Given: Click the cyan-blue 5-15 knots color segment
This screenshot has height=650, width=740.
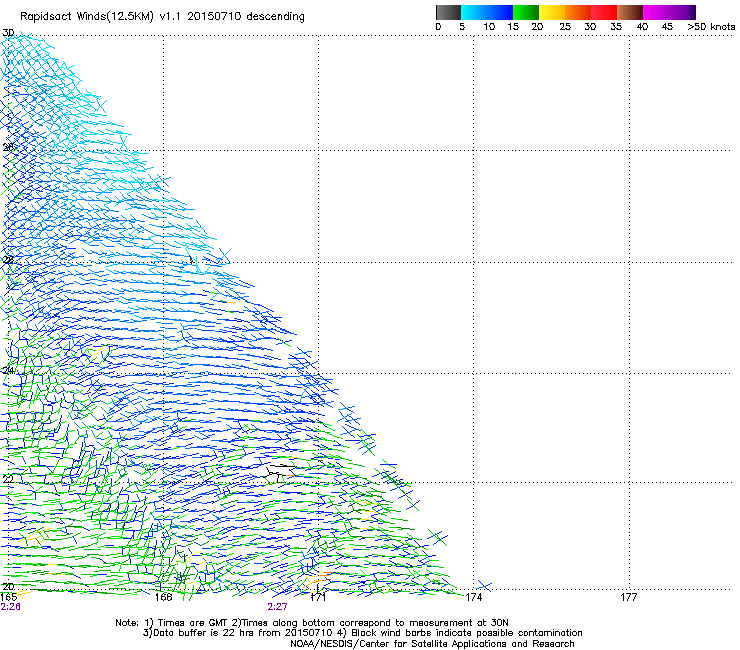Looking at the screenshot, I should click(x=487, y=12).
